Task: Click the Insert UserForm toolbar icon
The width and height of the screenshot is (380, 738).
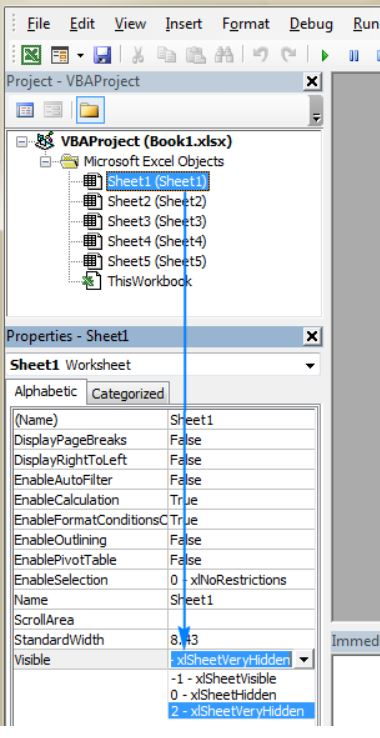Action: [60, 55]
